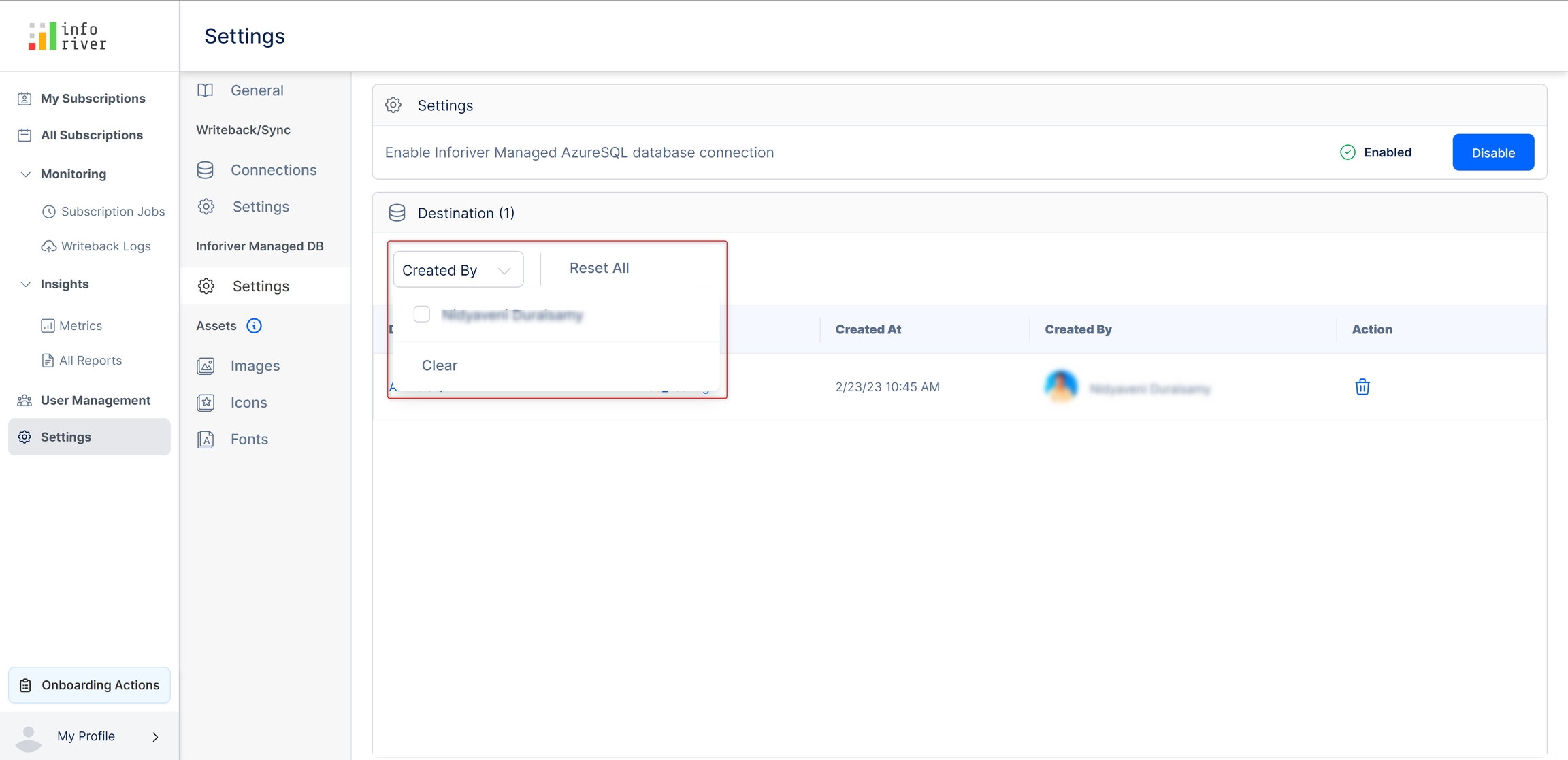Viewport: 1568px width, 760px height.
Task: Click Clear in the filter dropdown
Action: tap(440, 365)
